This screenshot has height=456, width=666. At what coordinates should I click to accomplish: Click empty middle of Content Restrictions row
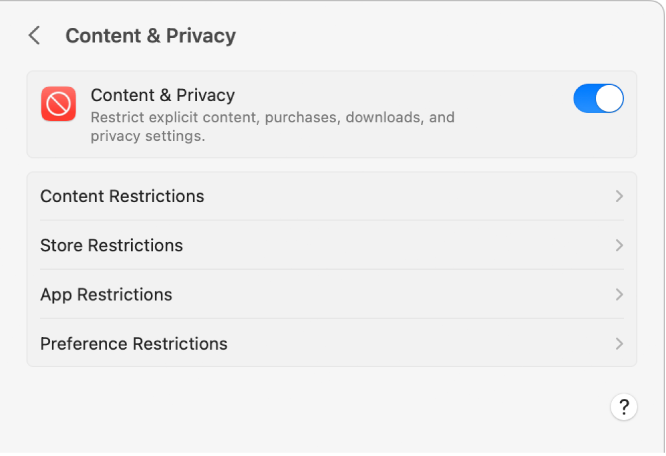click(x=400, y=196)
